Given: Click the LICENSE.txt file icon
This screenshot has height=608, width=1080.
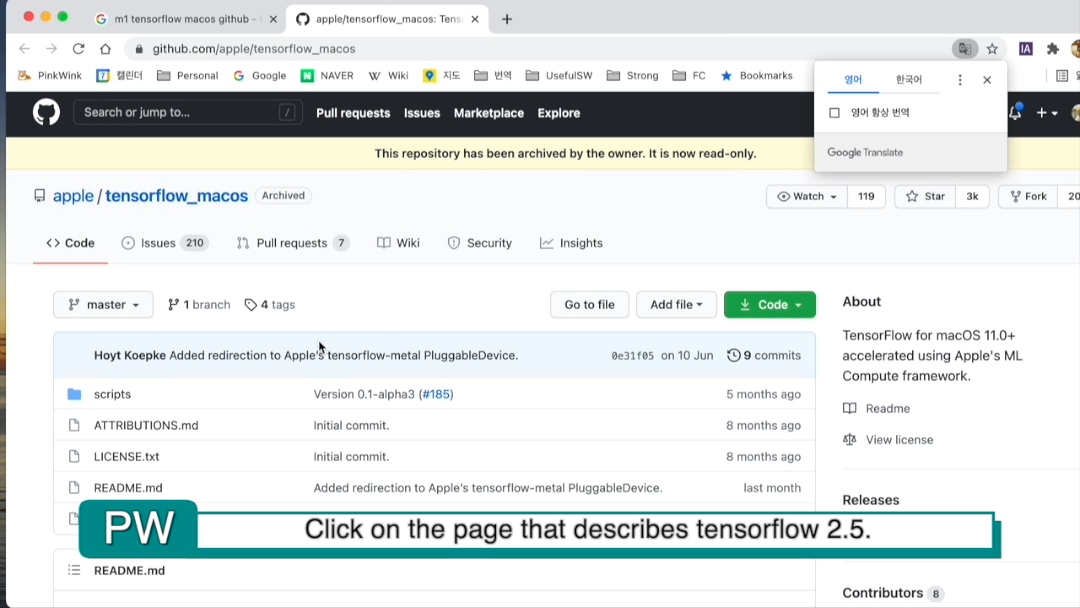Looking at the screenshot, I should (74, 457).
